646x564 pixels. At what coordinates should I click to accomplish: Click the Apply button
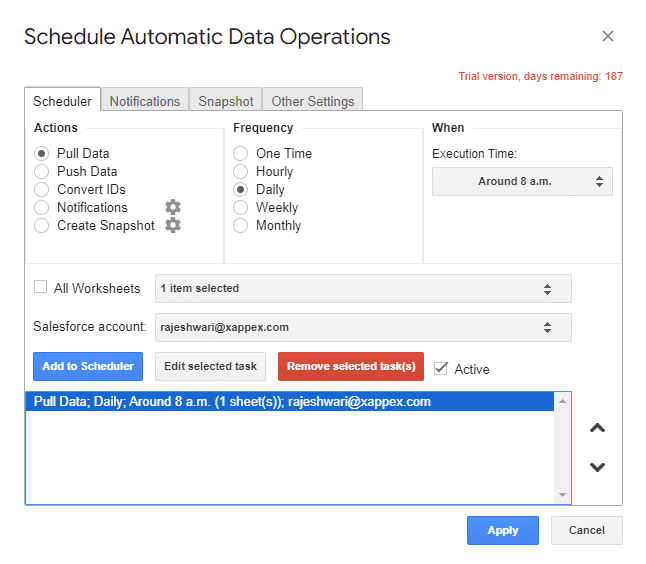point(502,531)
